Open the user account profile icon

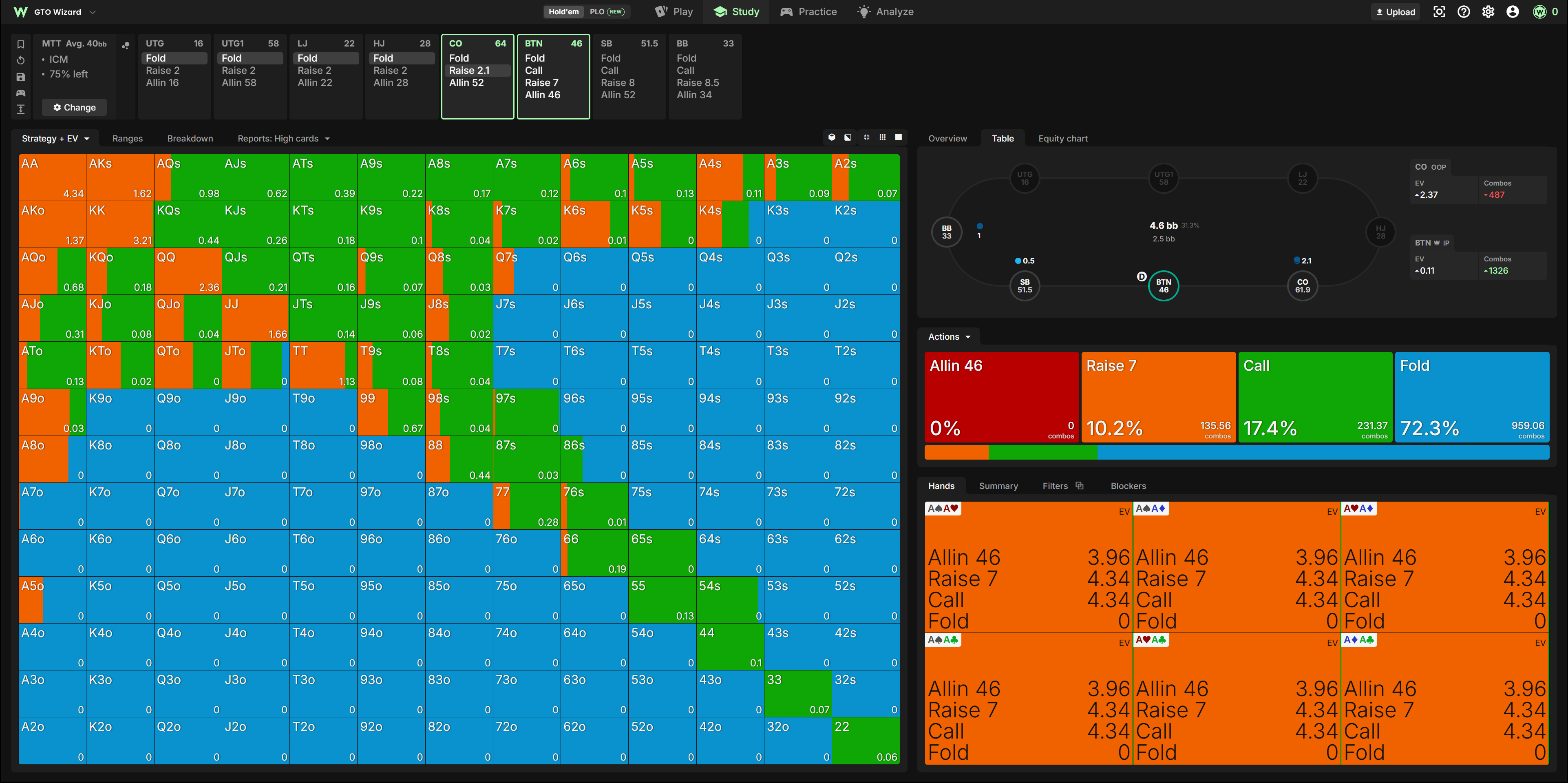[1513, 11]
